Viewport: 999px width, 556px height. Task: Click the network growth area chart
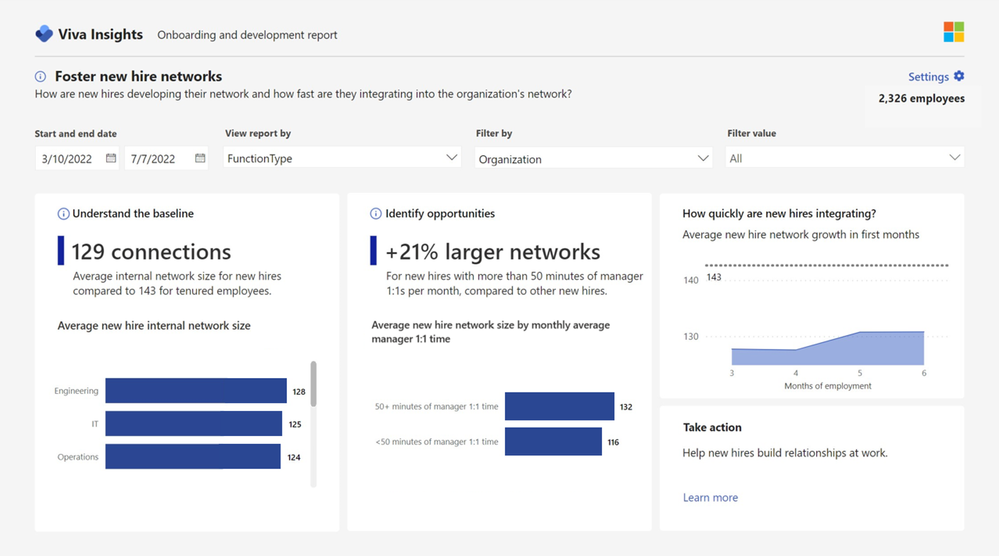coord(828,348)
